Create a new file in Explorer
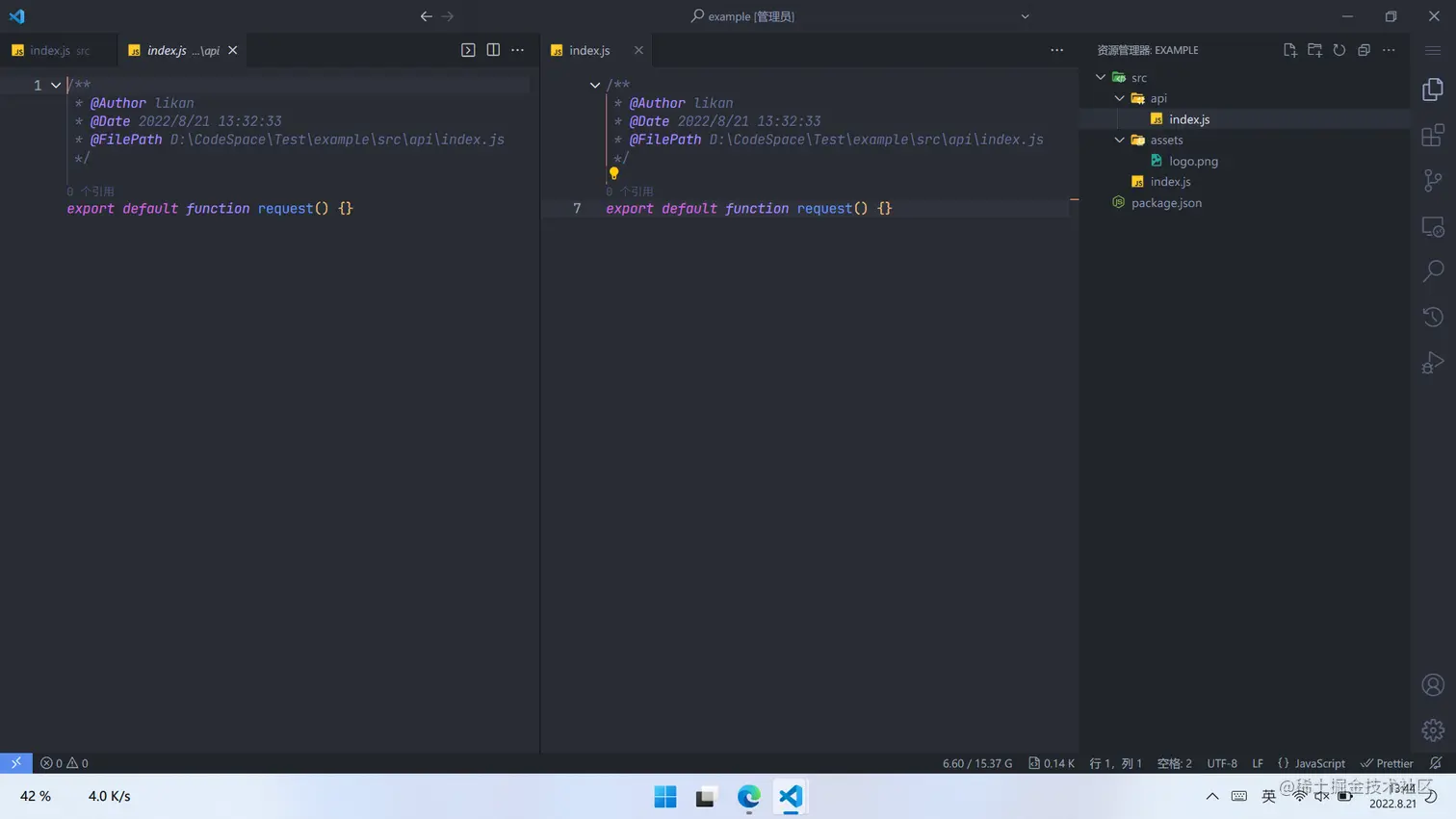 point(1290,50)
